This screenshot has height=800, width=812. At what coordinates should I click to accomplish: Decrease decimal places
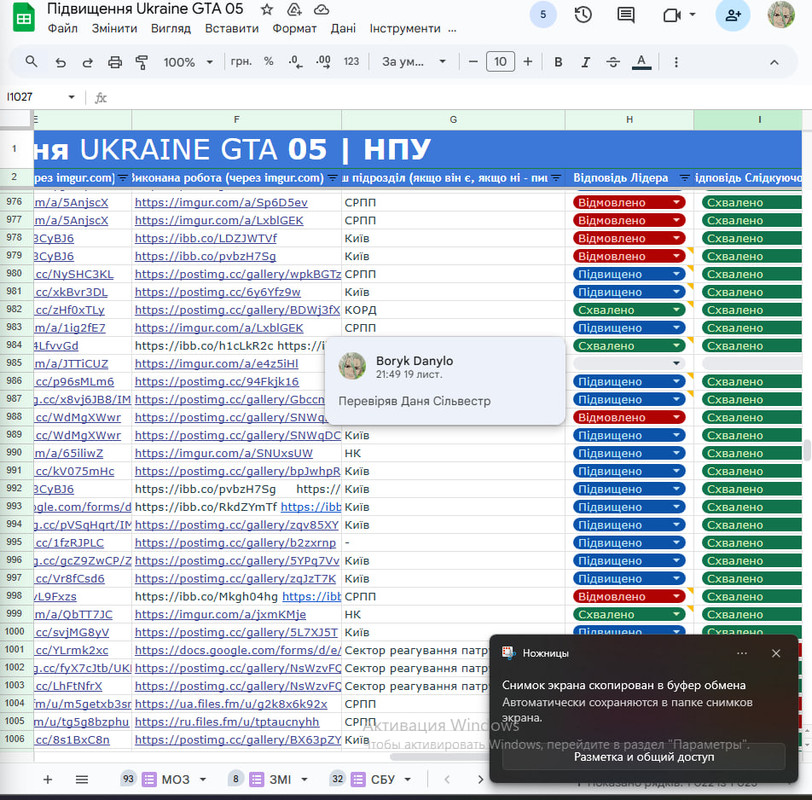click(x=295, y=62)
